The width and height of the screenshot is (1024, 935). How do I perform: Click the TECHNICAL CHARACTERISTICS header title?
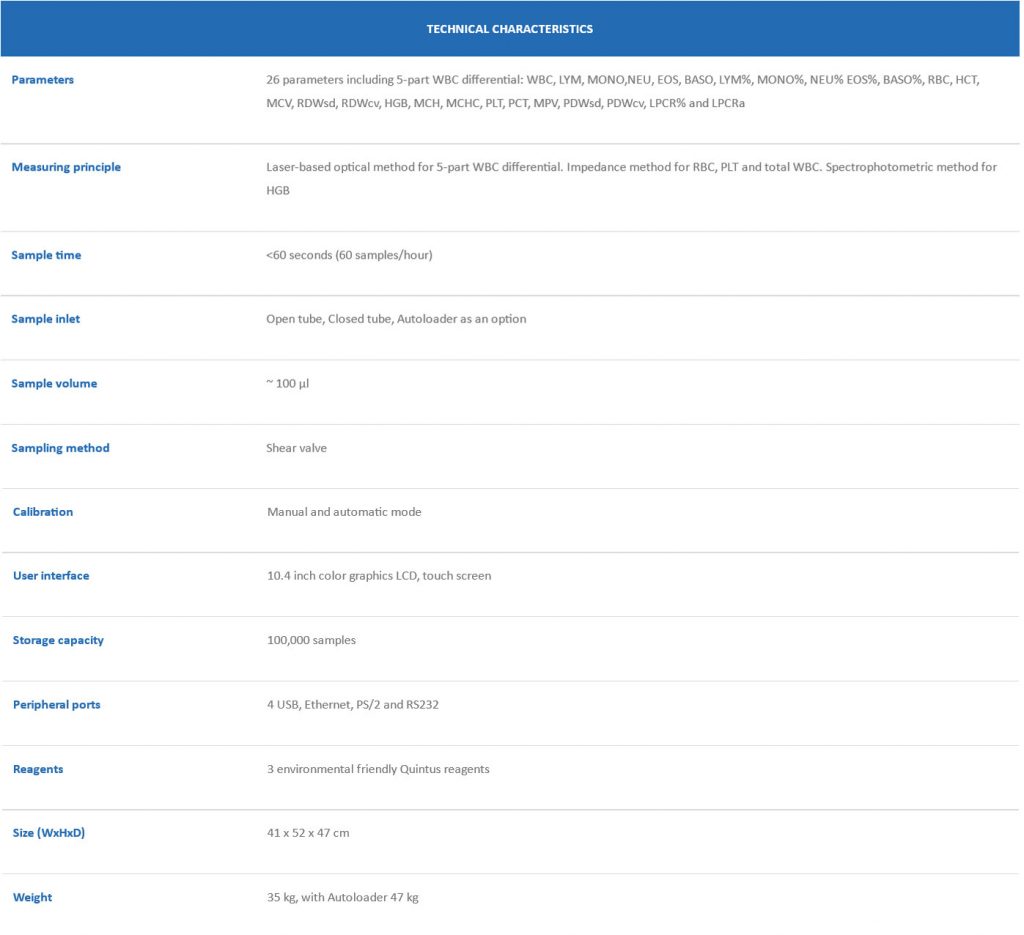point(509,29)
